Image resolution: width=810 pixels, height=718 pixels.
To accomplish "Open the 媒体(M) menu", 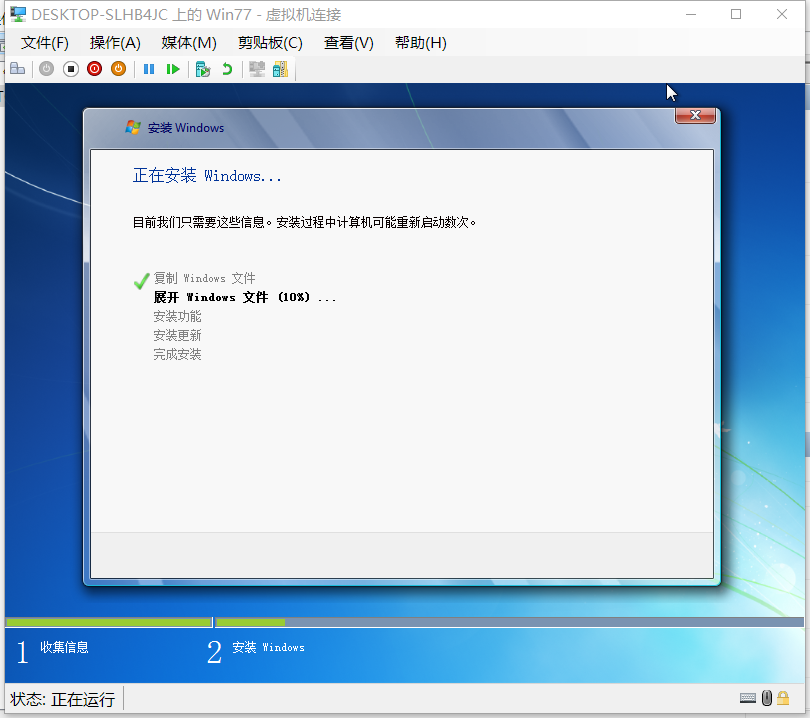I will pyautogui.click(x=189, y=43).
